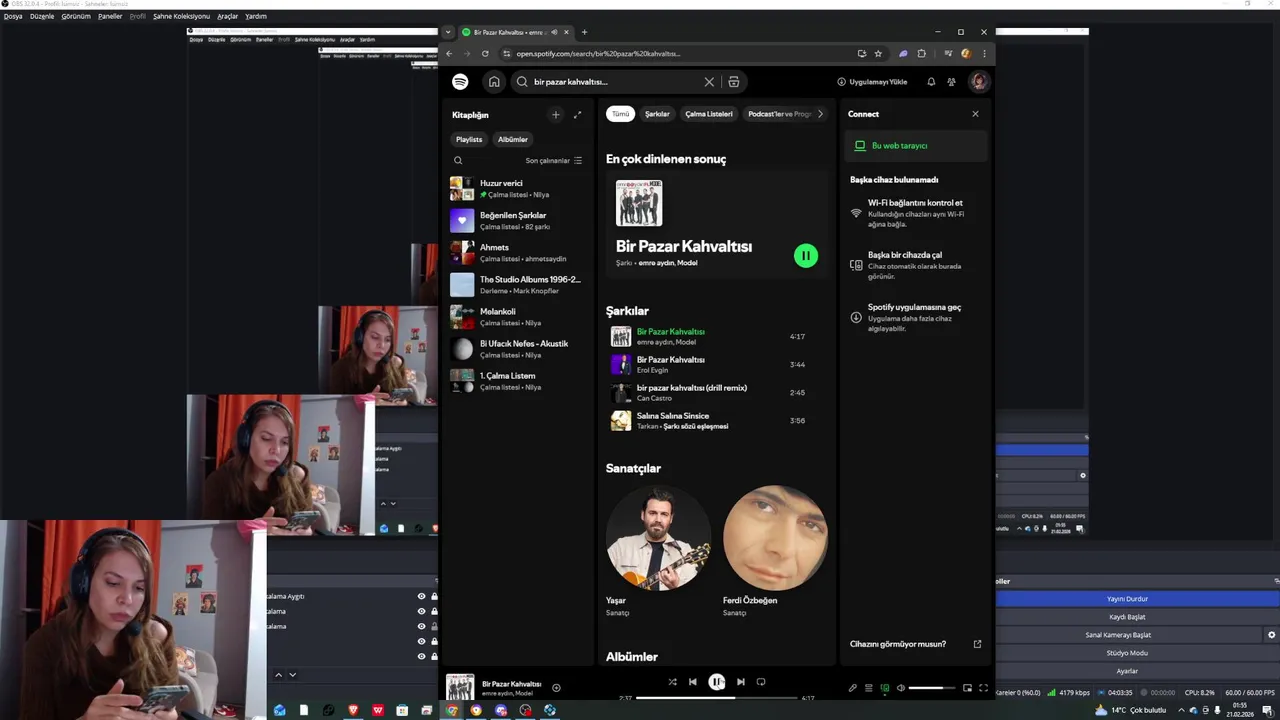Viewport: 1280px width, 720px height.
Task: Open the weather widget showing 14°C
Action: click(x=1130, y=710)
